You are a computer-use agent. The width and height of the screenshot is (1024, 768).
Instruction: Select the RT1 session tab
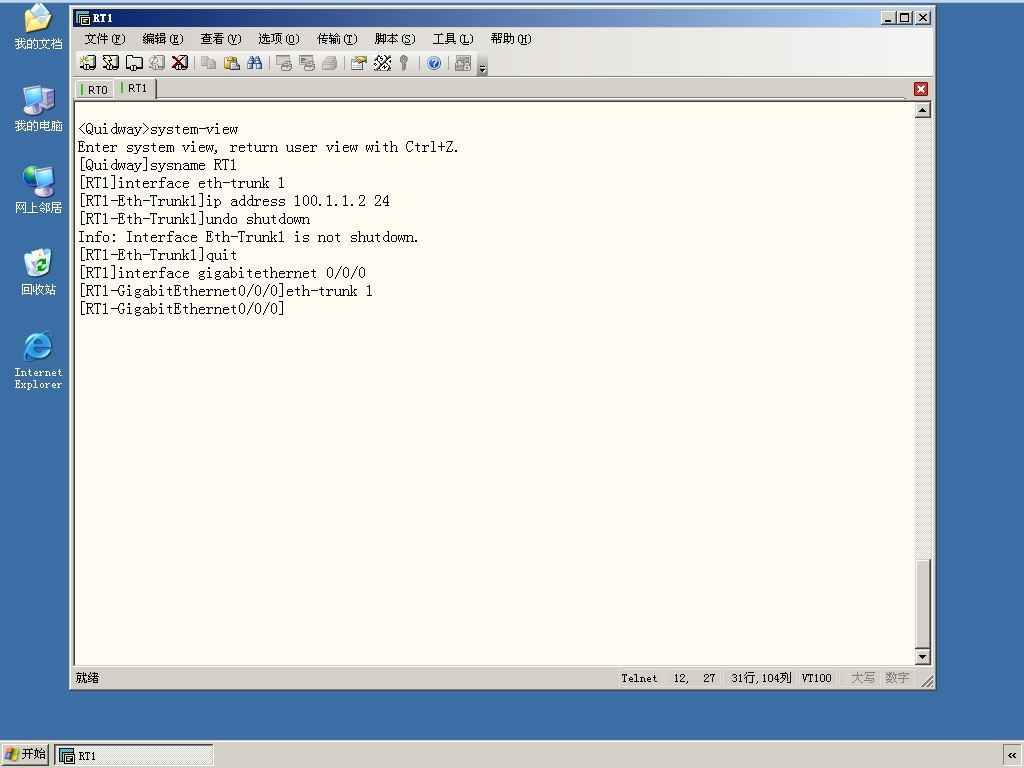(135, 88)
